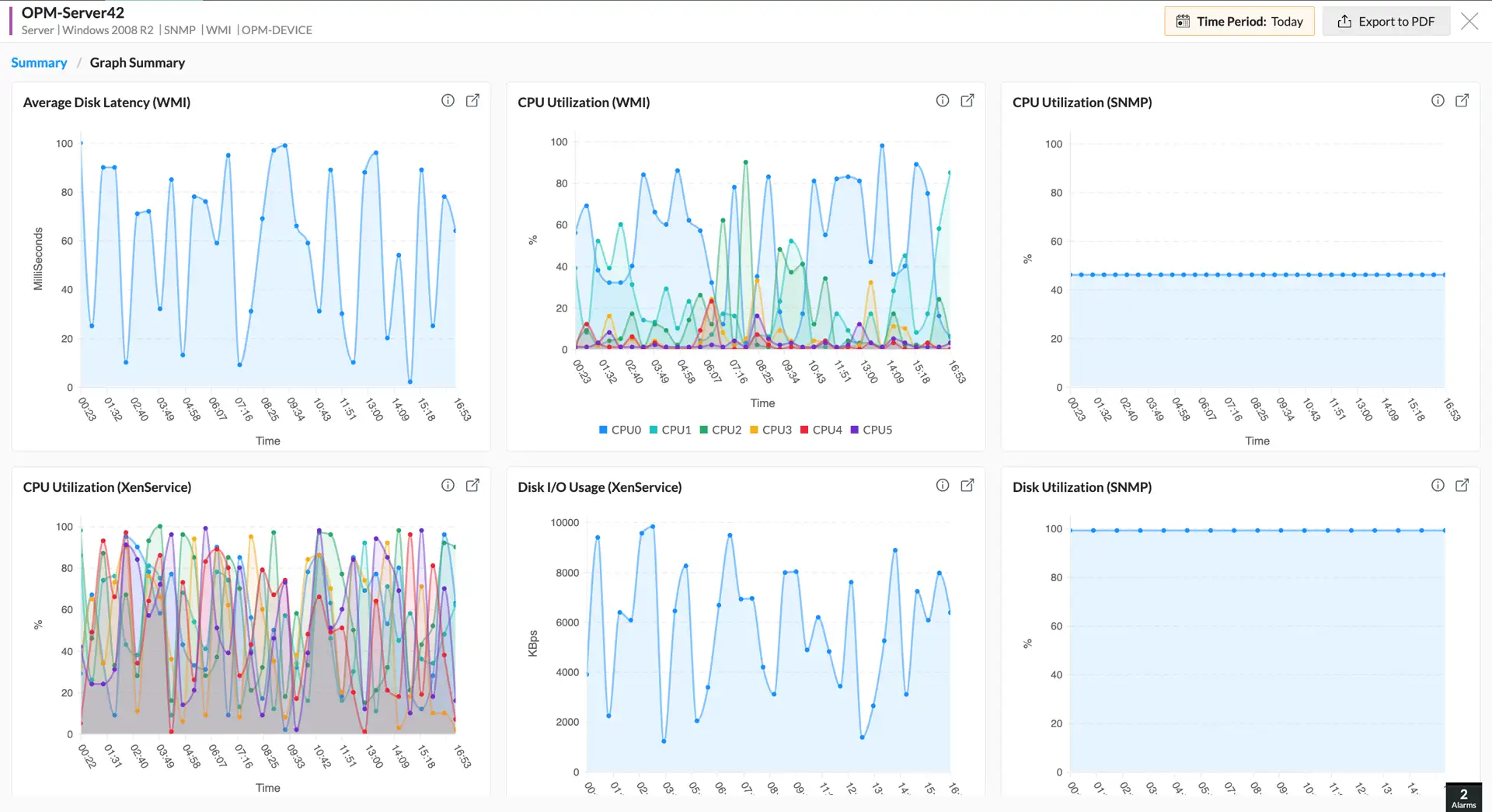Pop out Average Disk Latency (WMI) graph
Image resolution: width=1492 pixels, height=812 pixels.
[472, 100]
